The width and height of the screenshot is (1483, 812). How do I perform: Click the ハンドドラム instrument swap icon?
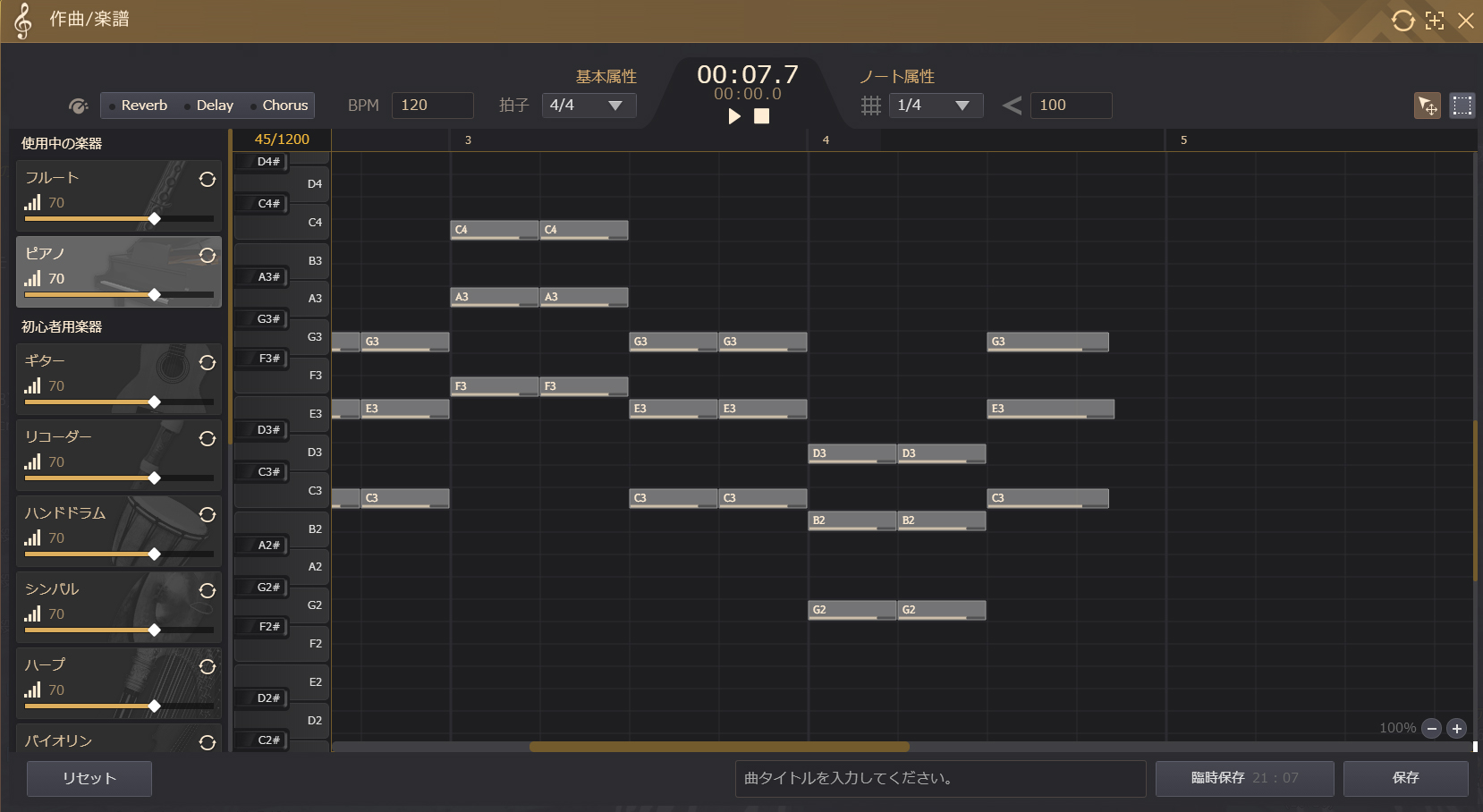tap(208, 515)
